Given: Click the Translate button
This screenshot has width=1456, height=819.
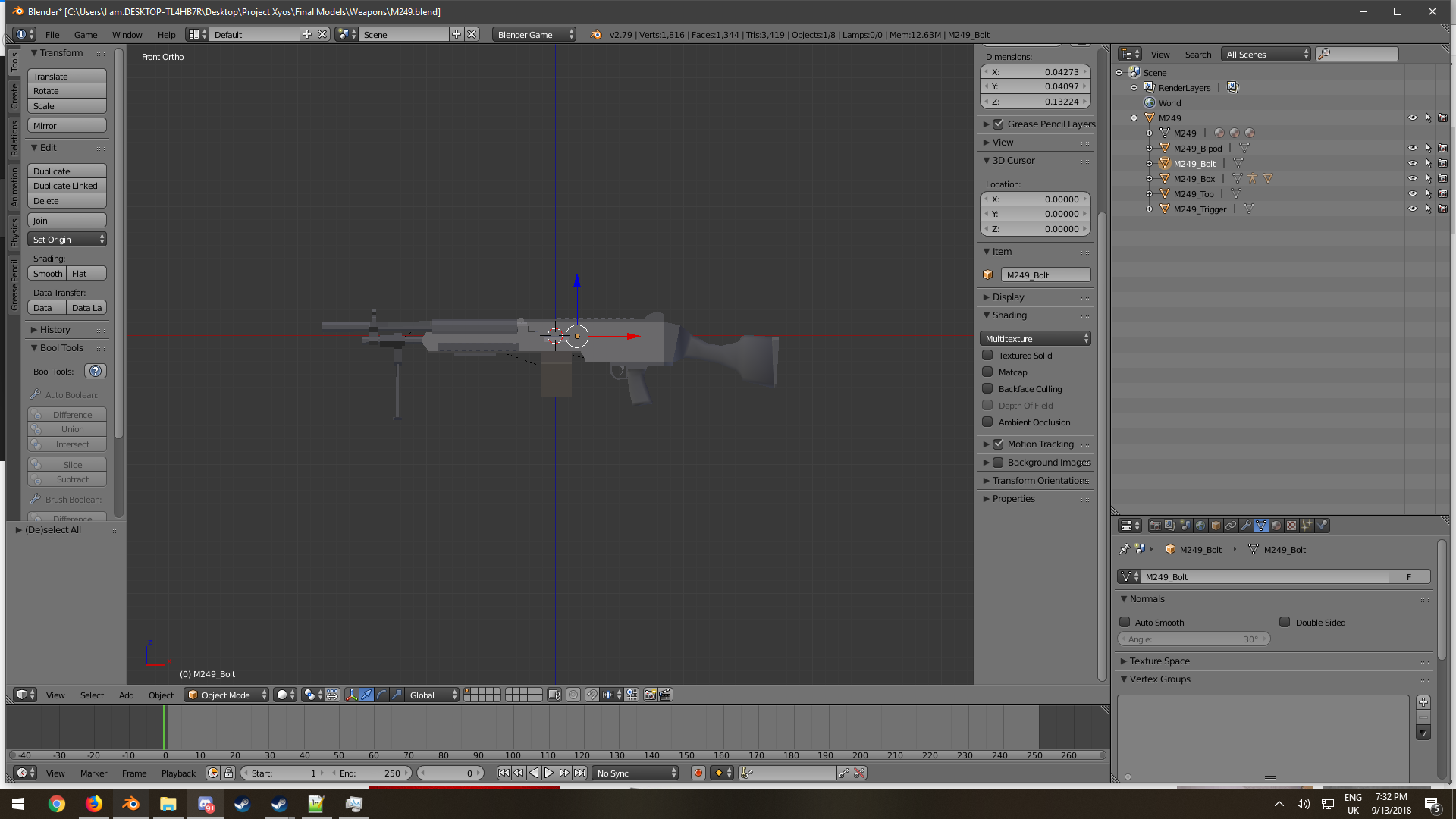Looking at the screenshot, I should coord(67,76).
